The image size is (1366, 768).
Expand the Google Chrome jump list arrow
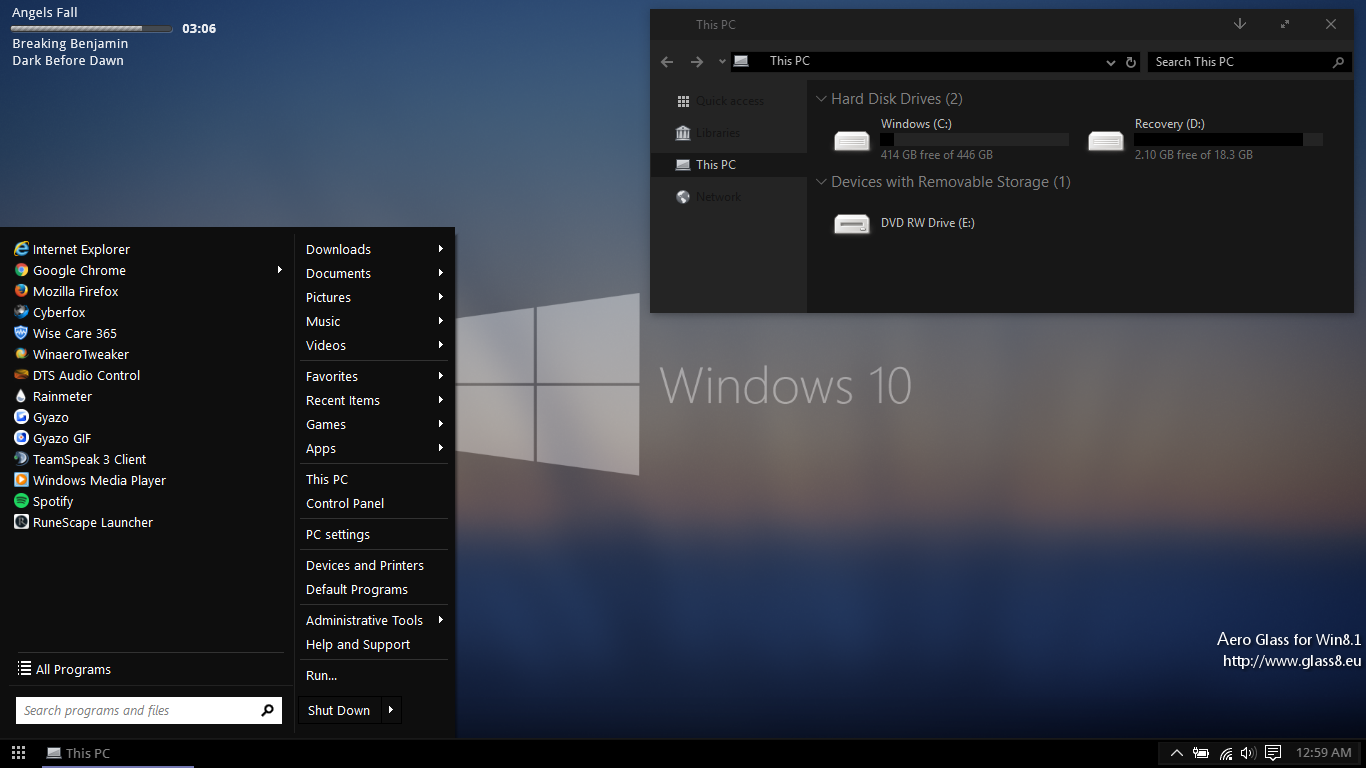point(280,269)
